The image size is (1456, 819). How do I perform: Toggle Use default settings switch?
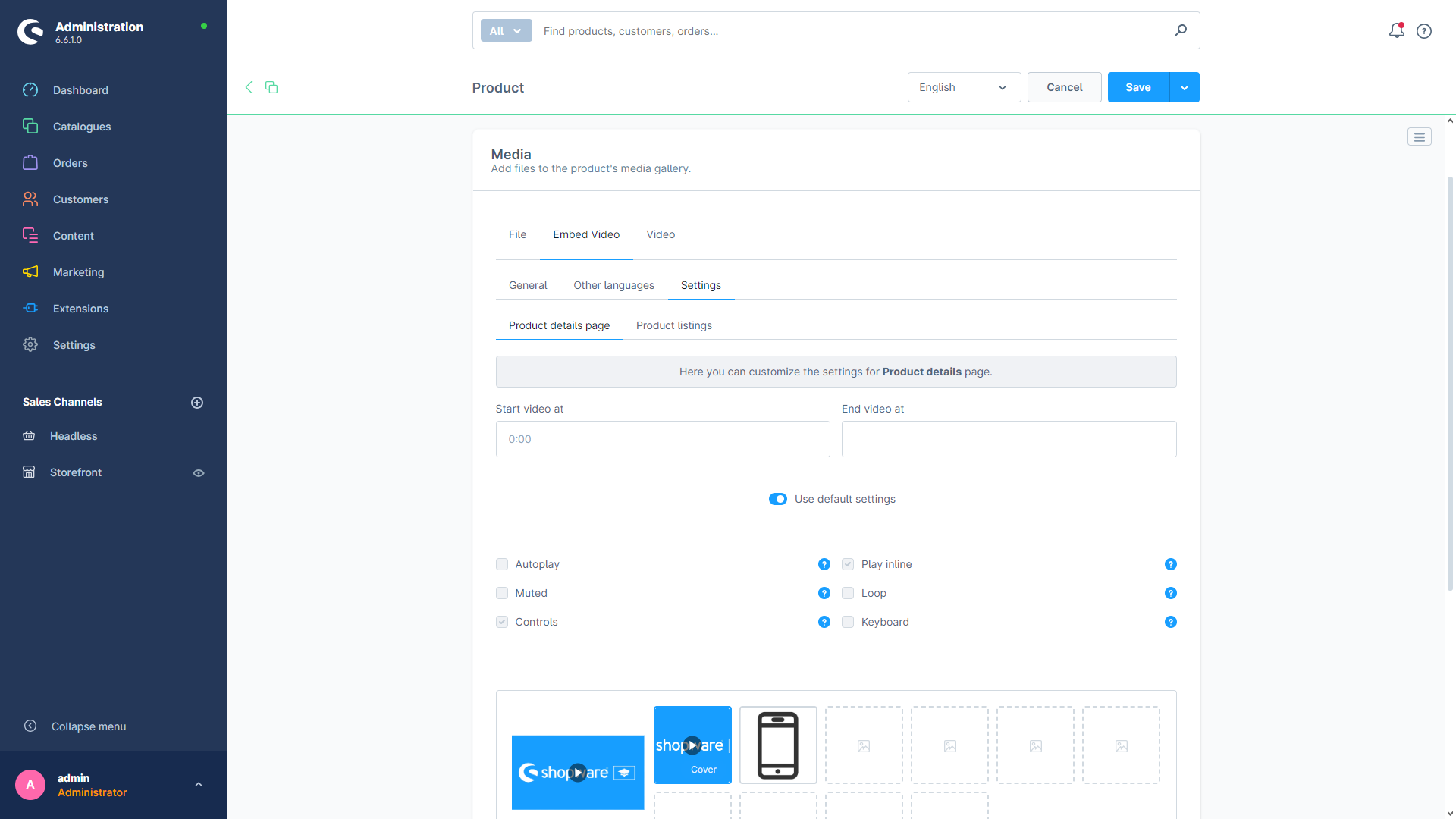(x=778, y=499)
